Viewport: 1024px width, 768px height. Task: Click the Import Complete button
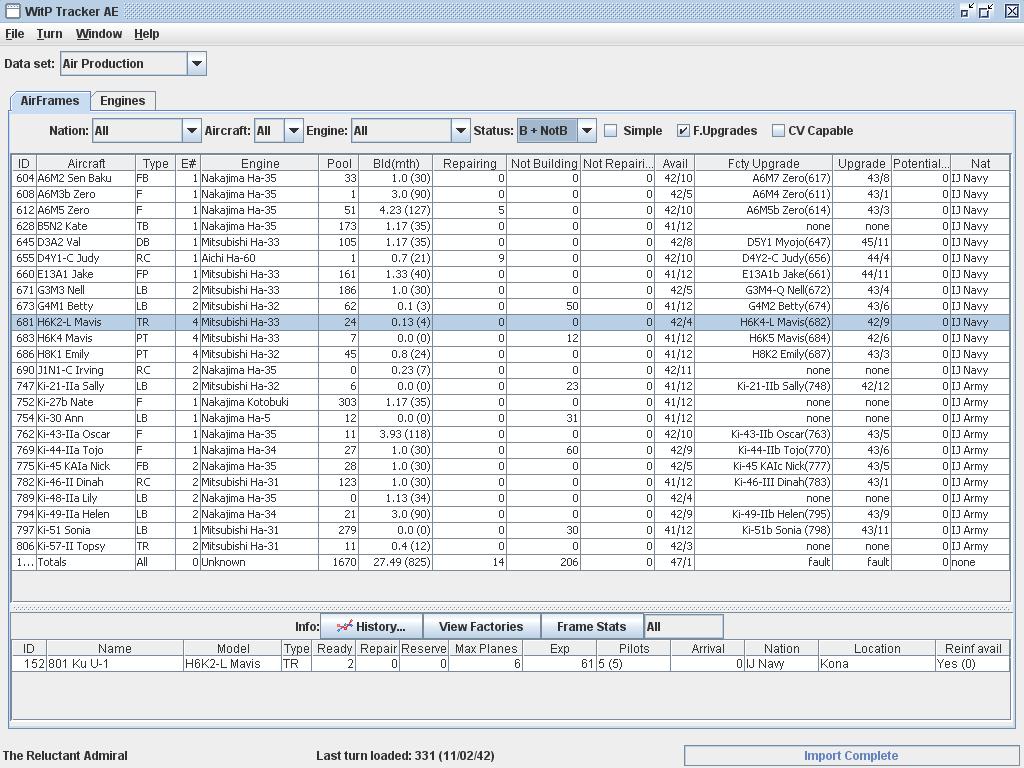(x=851, y=756)
